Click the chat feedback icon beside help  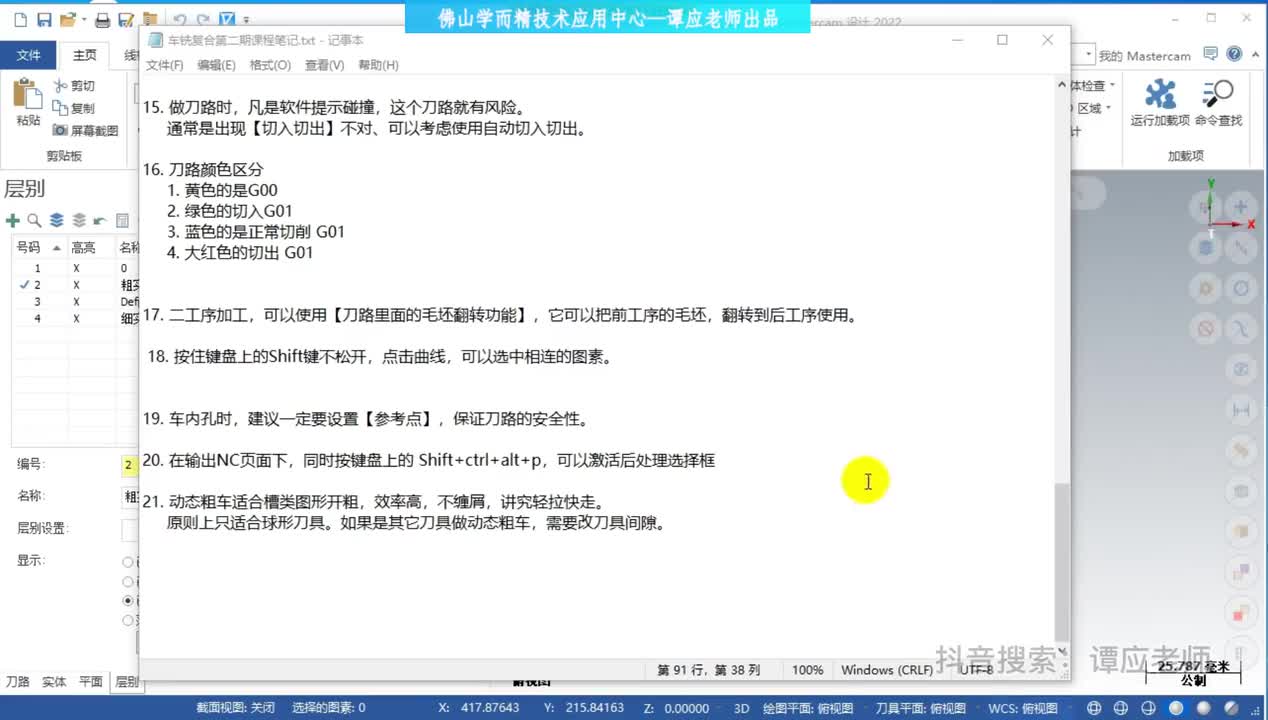coord(1211,54)
